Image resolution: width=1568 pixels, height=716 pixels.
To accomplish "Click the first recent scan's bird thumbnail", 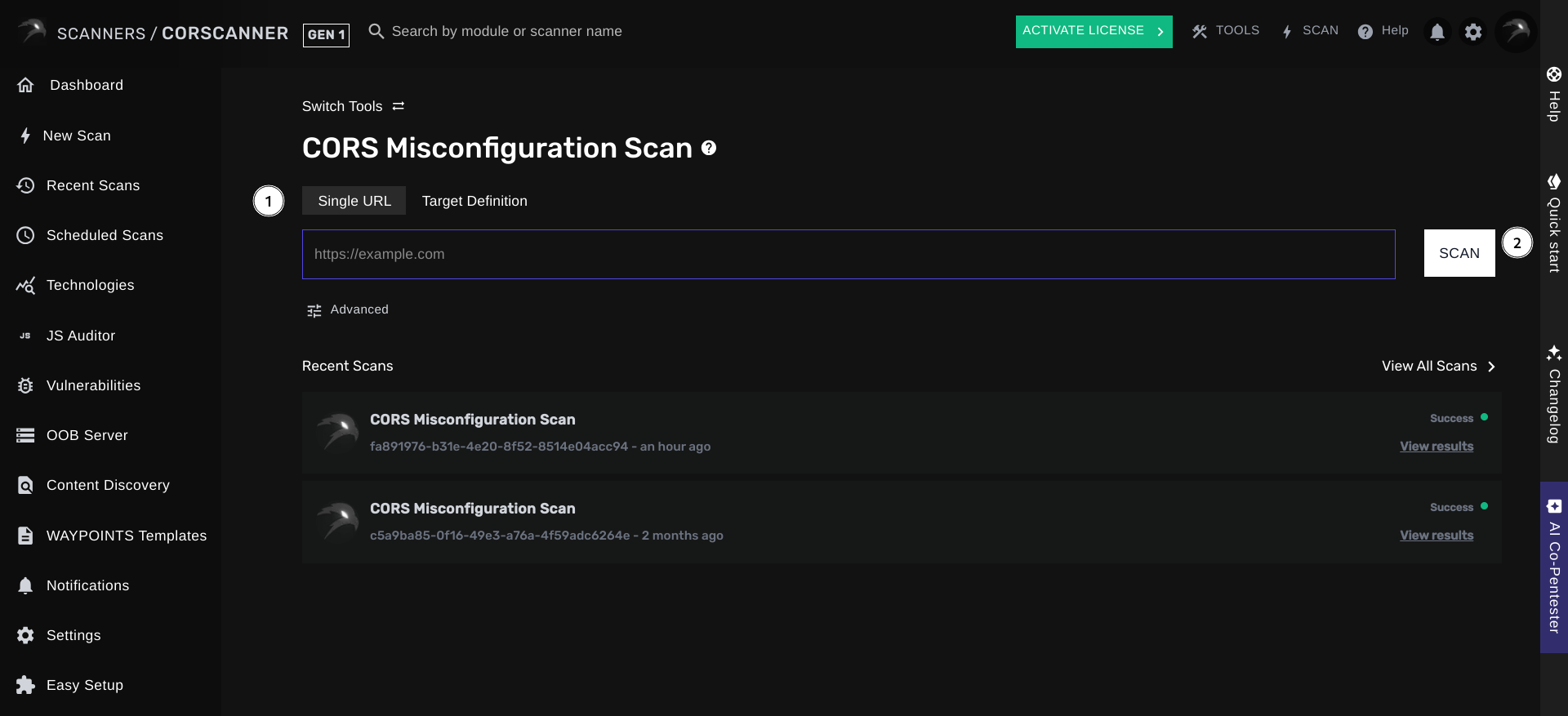I will [x=337, y=432].
